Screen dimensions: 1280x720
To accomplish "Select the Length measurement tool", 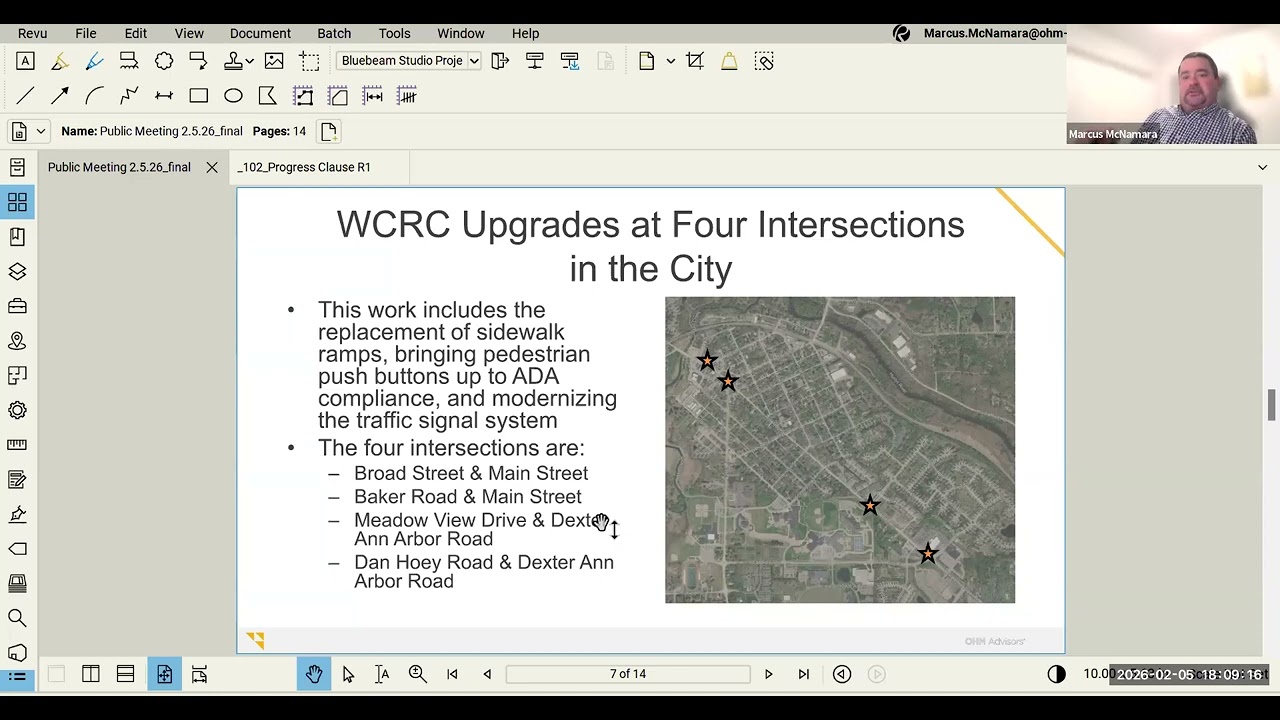I will coord(372,96).
